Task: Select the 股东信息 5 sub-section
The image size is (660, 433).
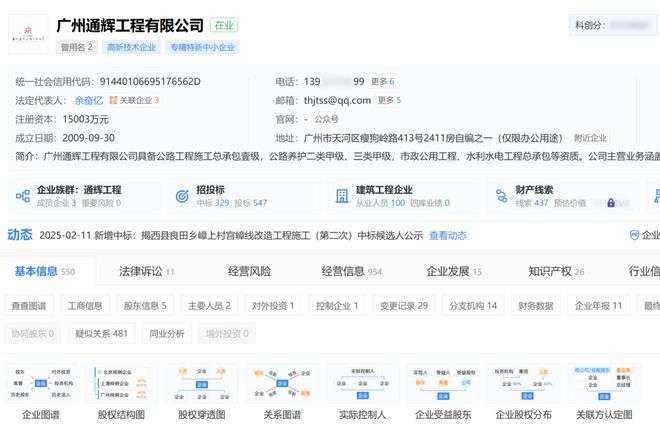Action: tap(145, 305)
